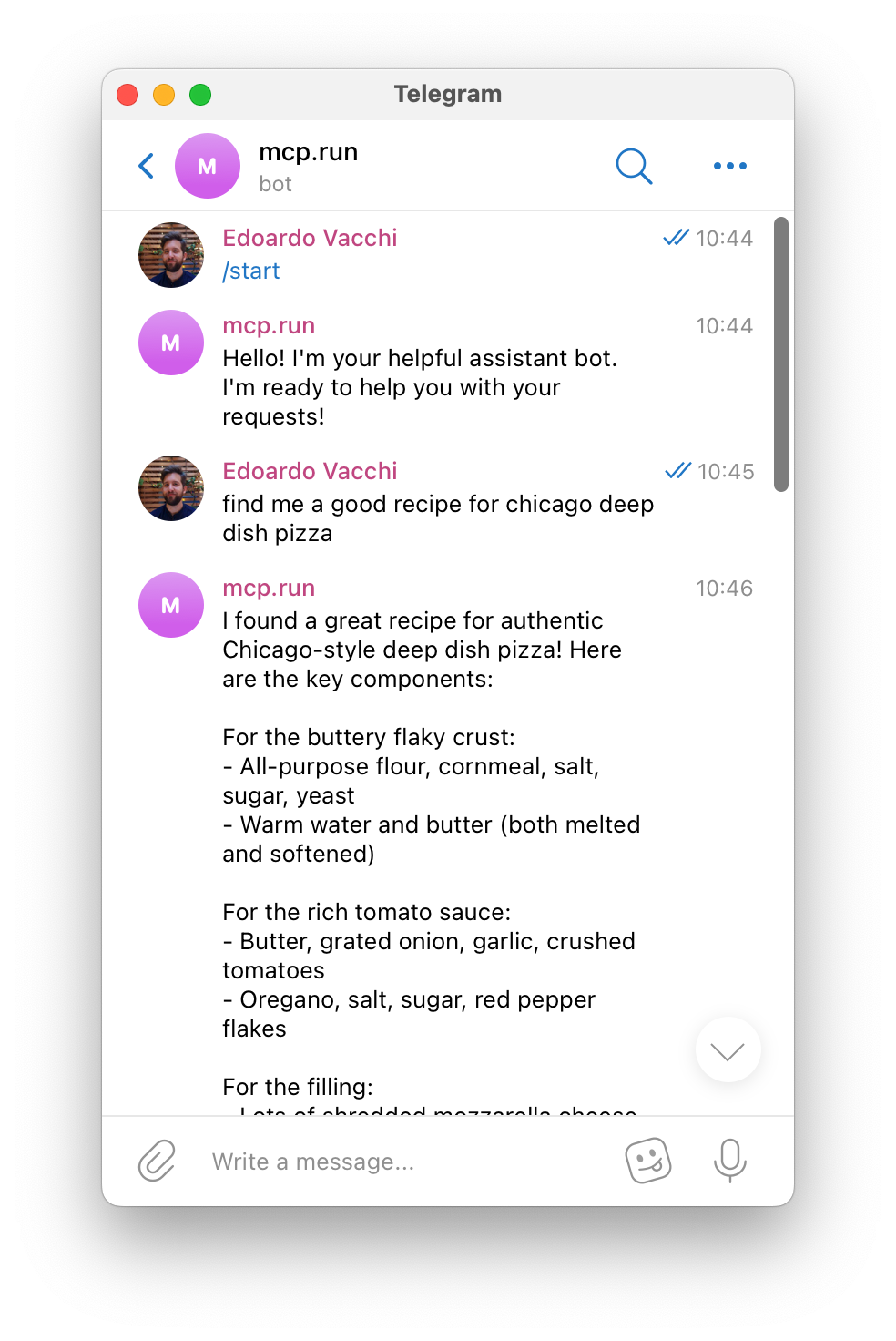Click the mcp.run avatar in header
896x1341 pixels.
(208, 166)
